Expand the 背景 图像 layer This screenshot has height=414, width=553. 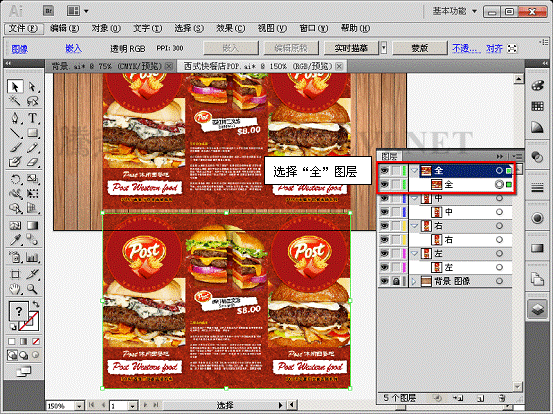pos(414,281)
